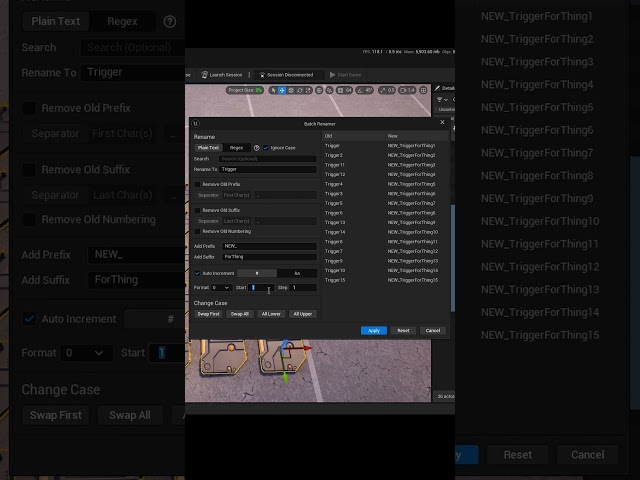
Task: Click the camera speed icon beside 1.4
Action: tap(403, 90)
